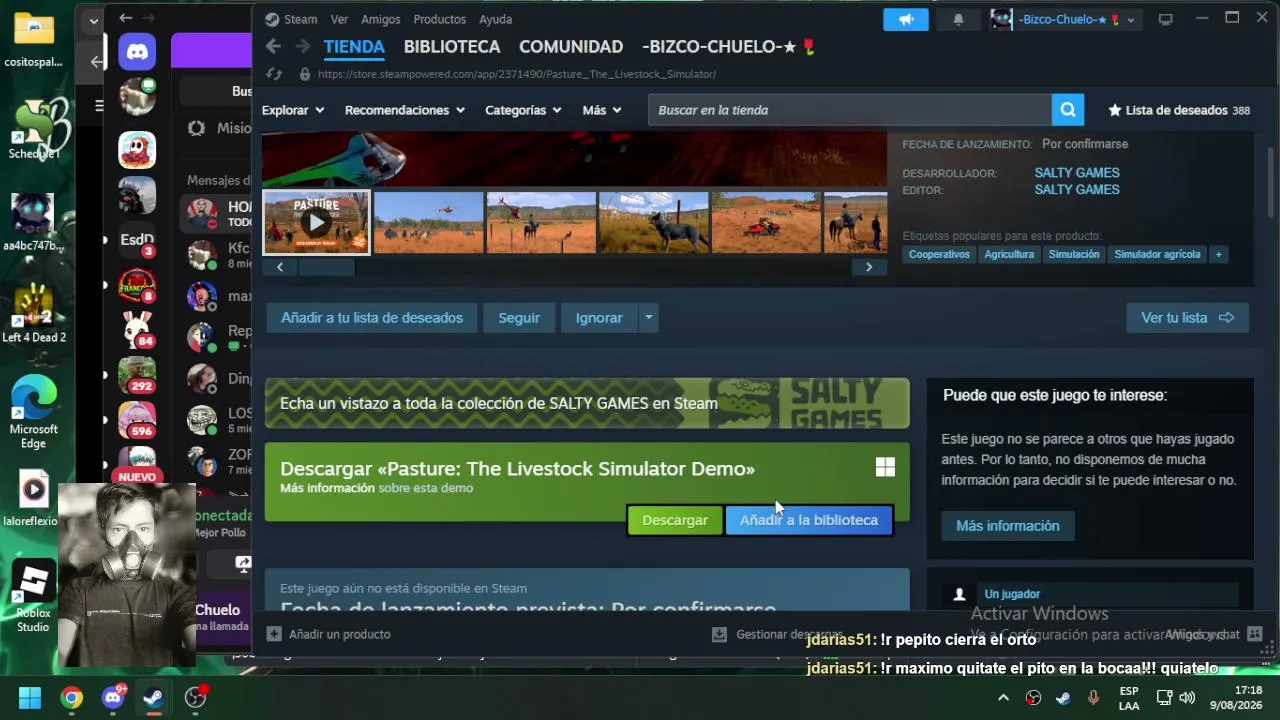Open Discord server with 596 badge
This screenshot has width=1280, height=720.
coord(137,420)
